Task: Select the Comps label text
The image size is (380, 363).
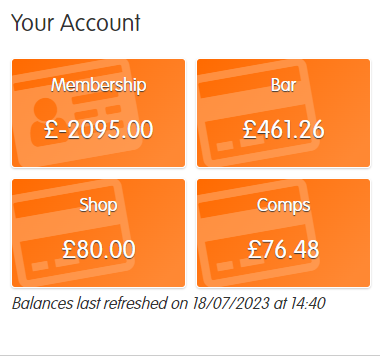Action: click(283, 206)
